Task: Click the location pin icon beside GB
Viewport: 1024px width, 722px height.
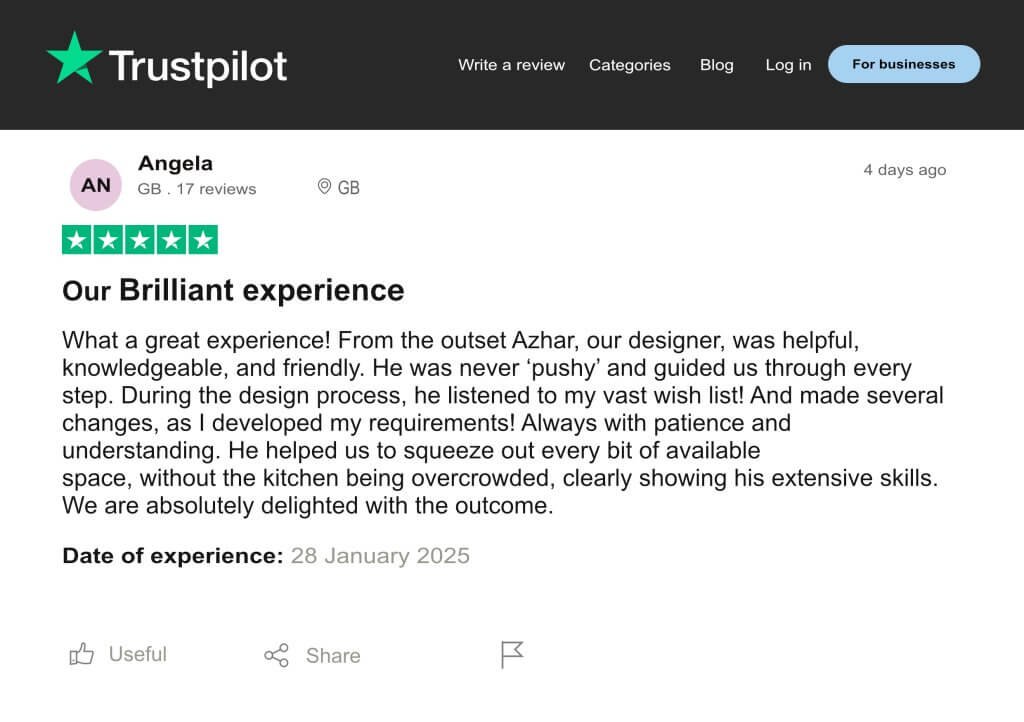Action: pos(323,187)
